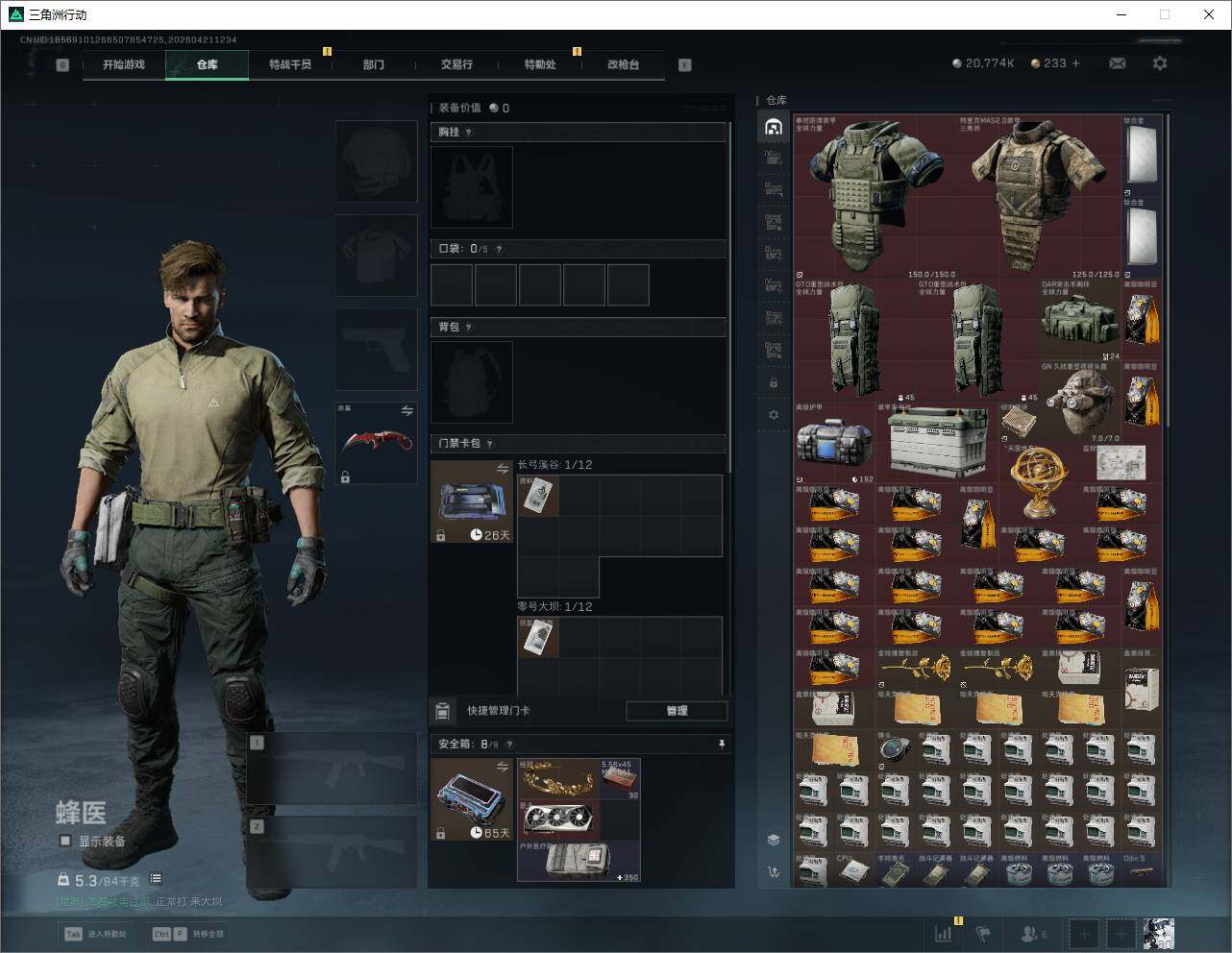Screen dimensions: 1232x953
Task: Select the graphics card in safe box
Action: coord(558,820)
